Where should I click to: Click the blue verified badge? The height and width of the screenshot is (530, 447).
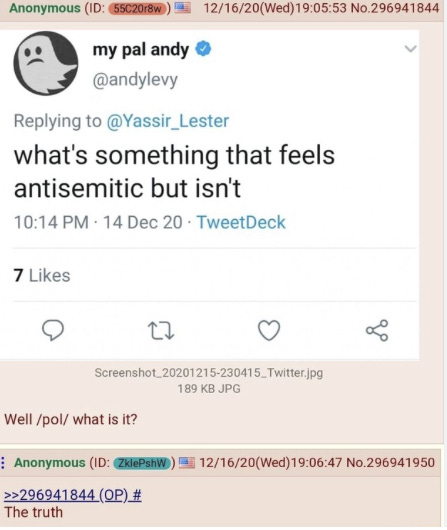204,49
